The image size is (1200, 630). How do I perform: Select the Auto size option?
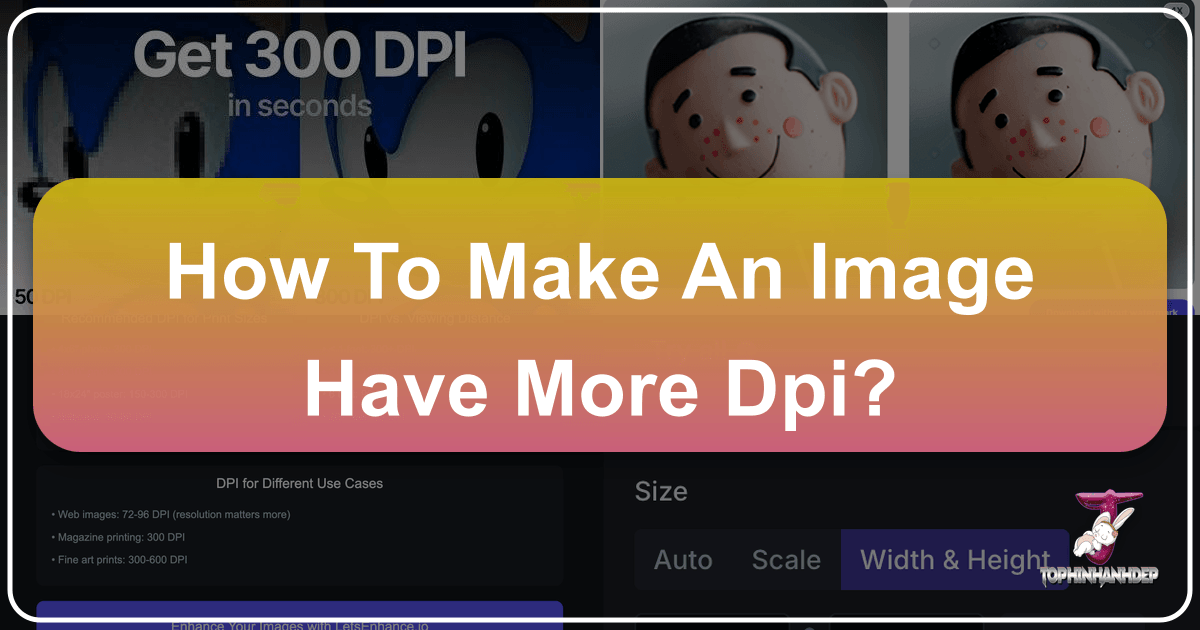(x=684, y=560)
